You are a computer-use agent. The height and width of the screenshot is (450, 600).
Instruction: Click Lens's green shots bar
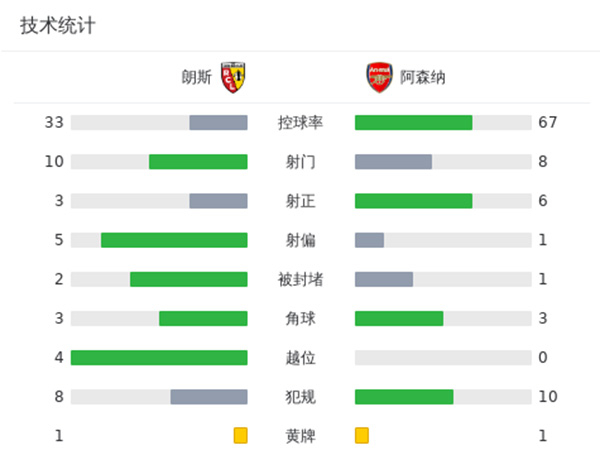198,162
